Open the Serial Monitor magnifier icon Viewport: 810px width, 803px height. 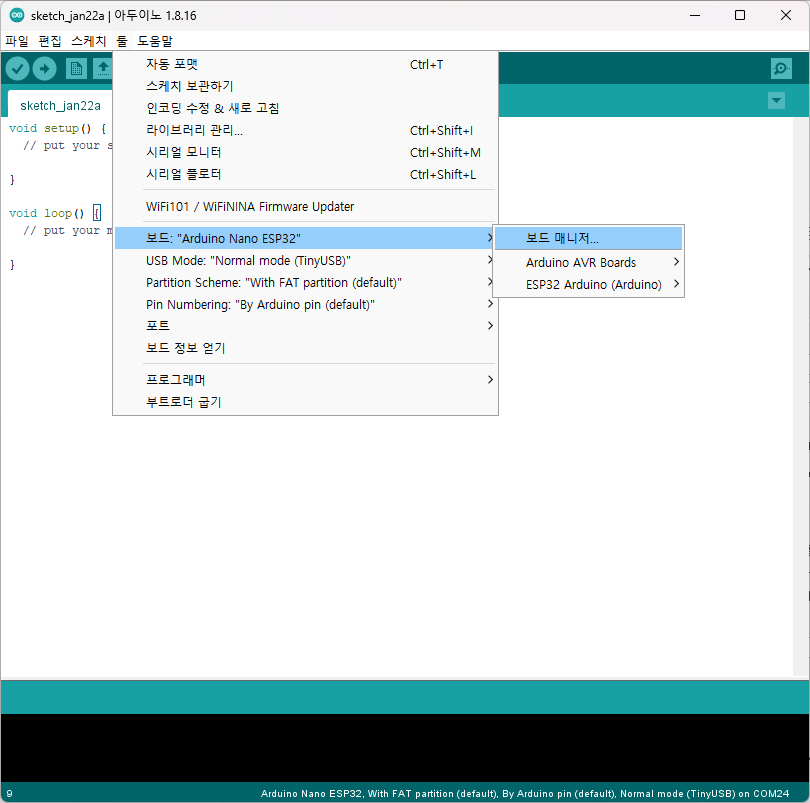[781, 68]
